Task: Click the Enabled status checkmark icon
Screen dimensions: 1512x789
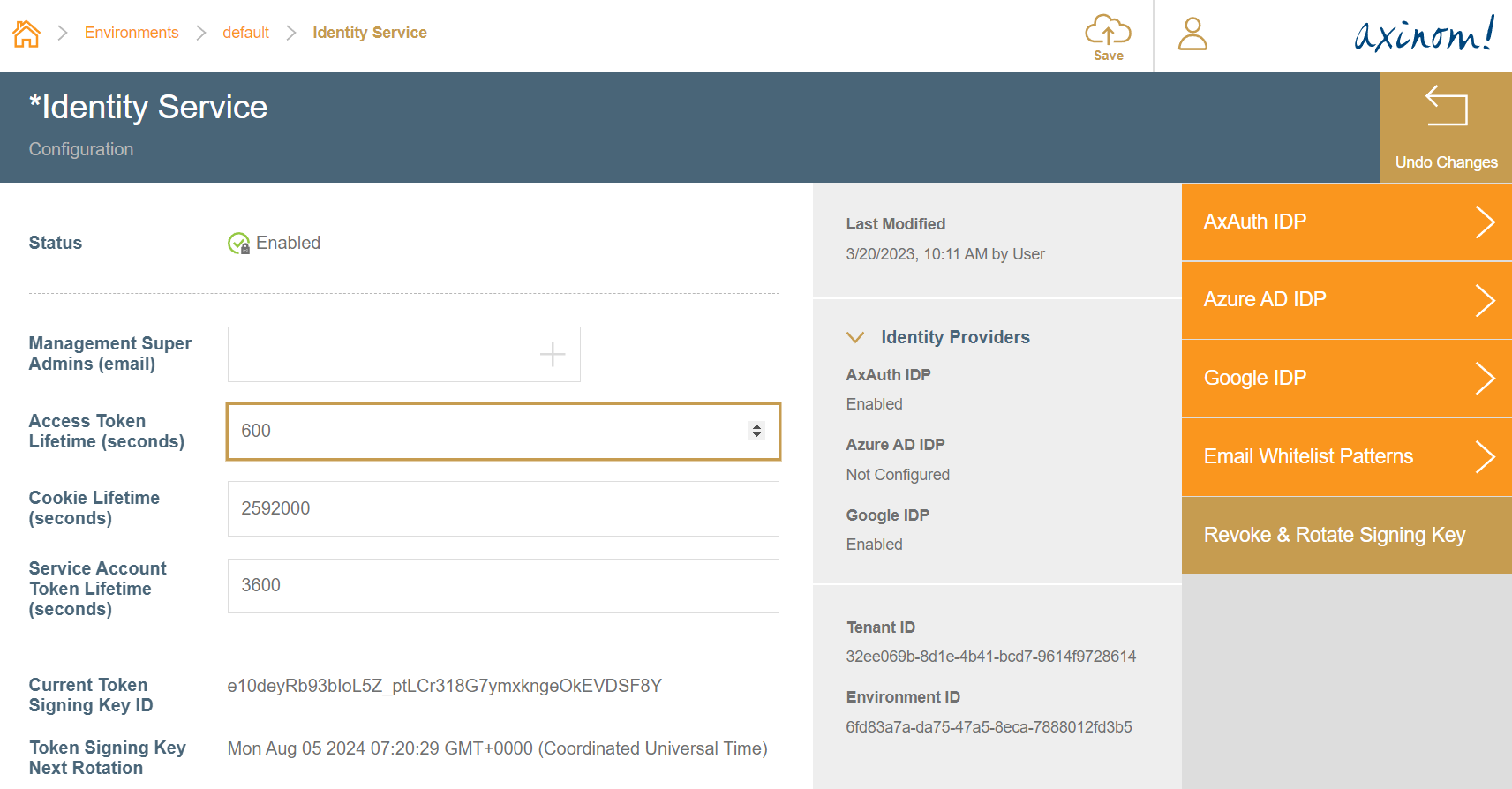Action: pyautogui.click(x=238, y=244)
